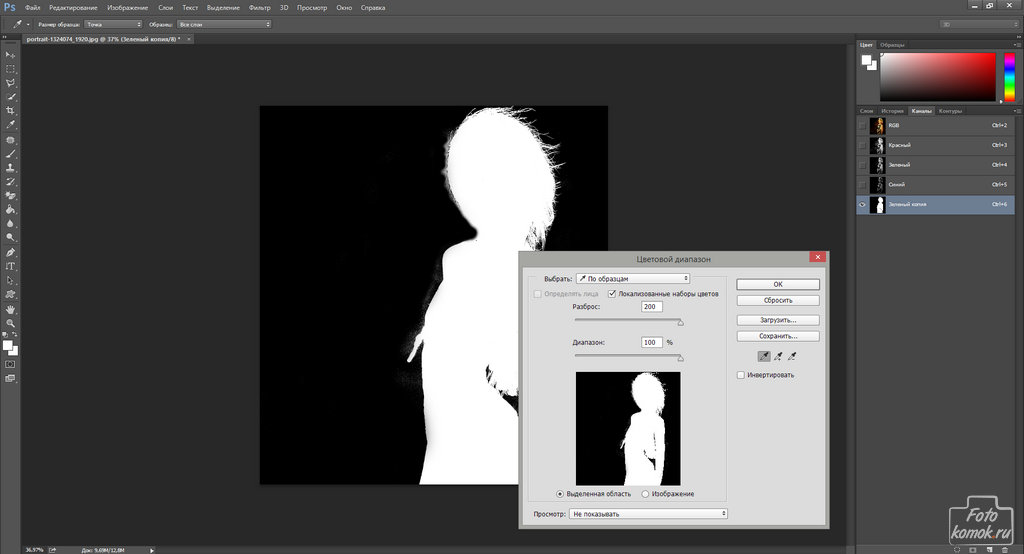The height and width of the screenshot is (554, 1024).
Task: Show the RGB channel visibility
Action: tap(863, 125)
